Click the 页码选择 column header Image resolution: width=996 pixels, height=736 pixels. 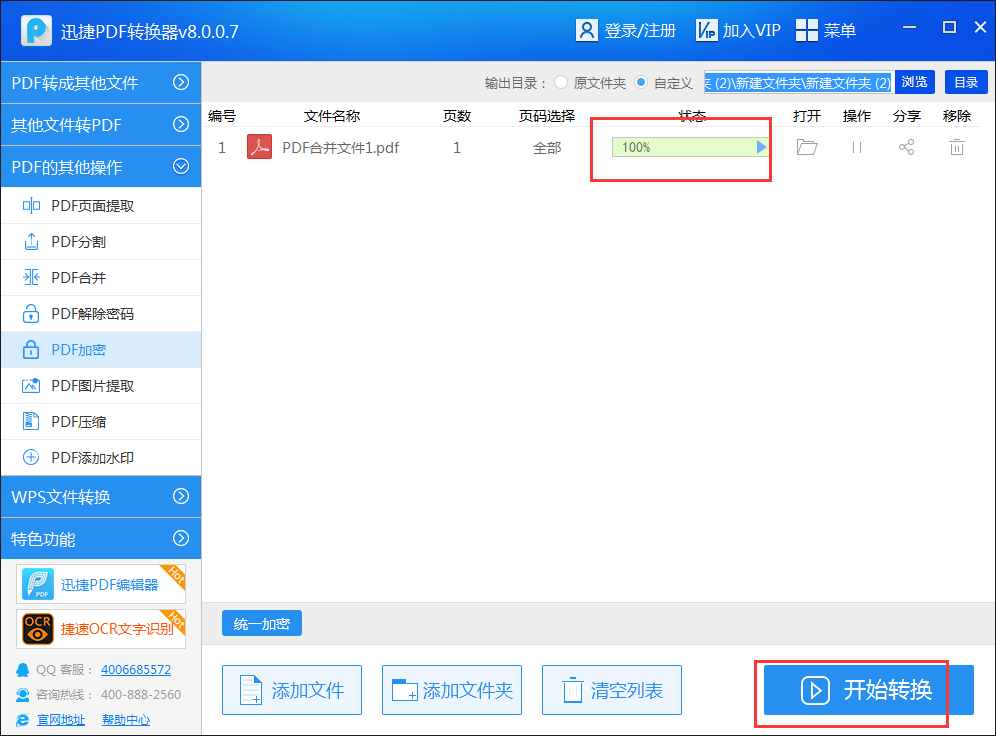click(547, 116)
